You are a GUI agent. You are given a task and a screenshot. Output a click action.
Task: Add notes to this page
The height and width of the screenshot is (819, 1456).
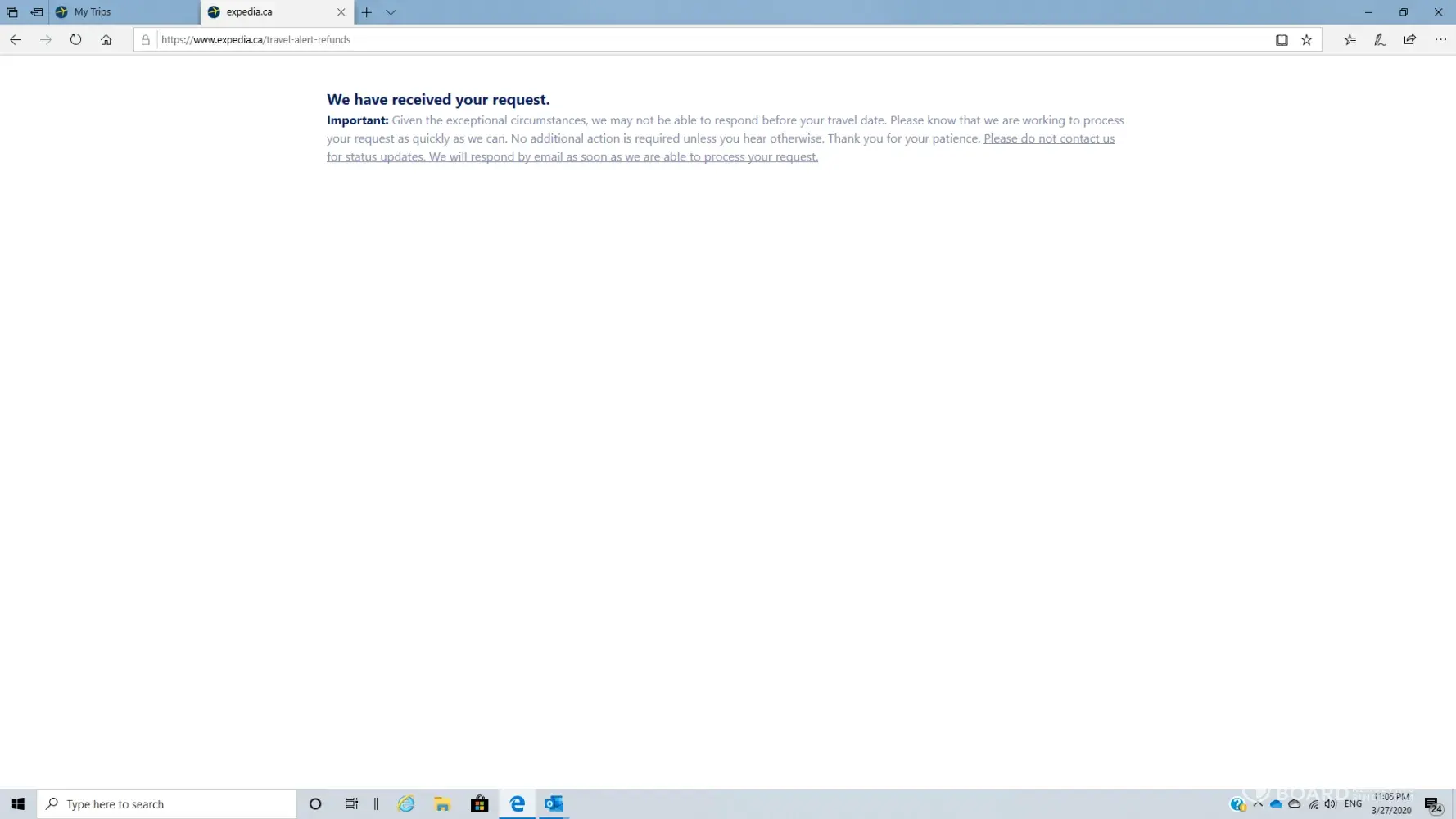[1380, 39]
